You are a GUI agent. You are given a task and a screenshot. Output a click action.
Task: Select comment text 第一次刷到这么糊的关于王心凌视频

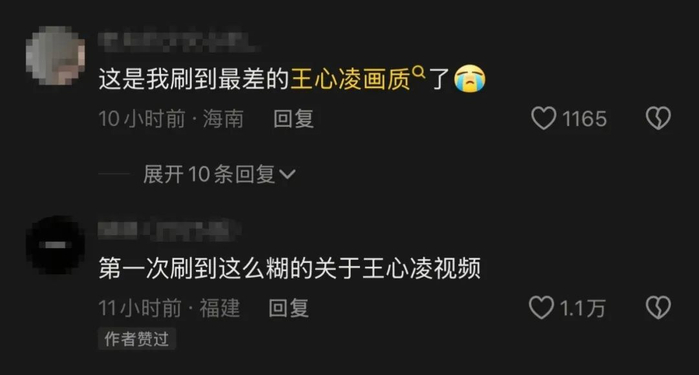click(289, 268)
